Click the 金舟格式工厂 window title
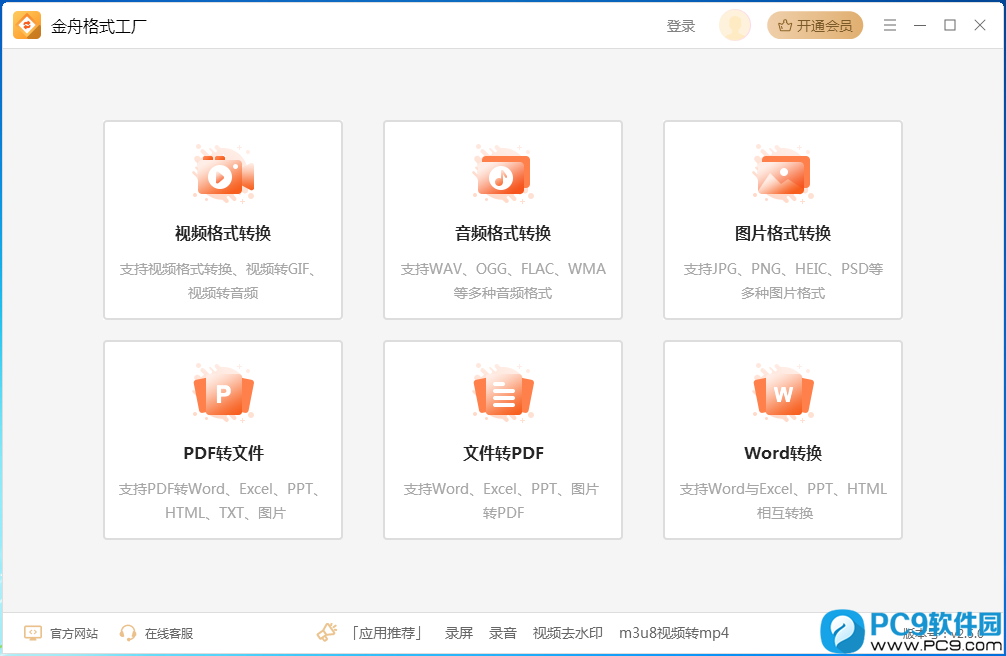The width and height of the screenshot is (1006, 656). tap(99, 26)
